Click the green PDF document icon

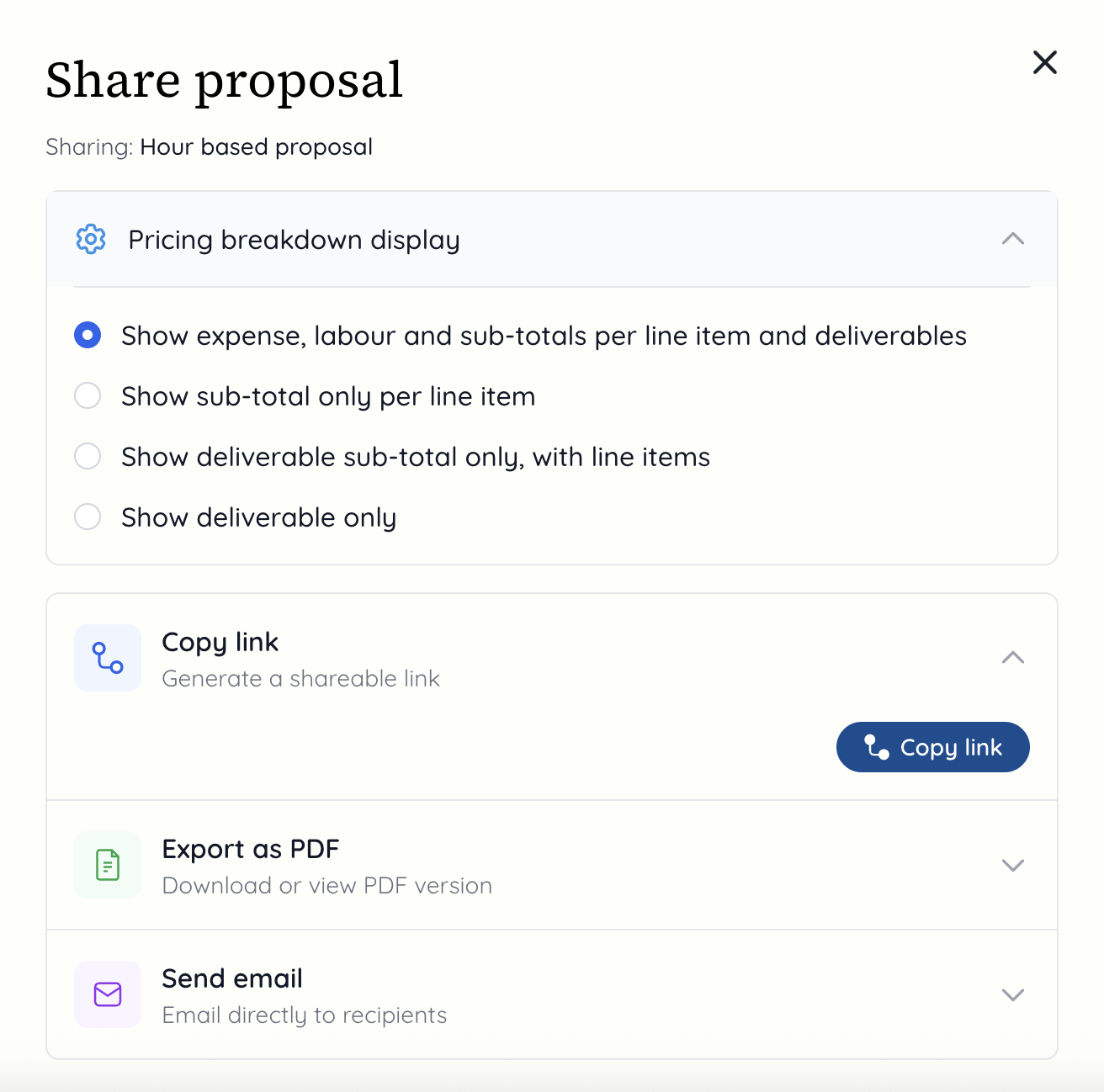coord(107,865)
